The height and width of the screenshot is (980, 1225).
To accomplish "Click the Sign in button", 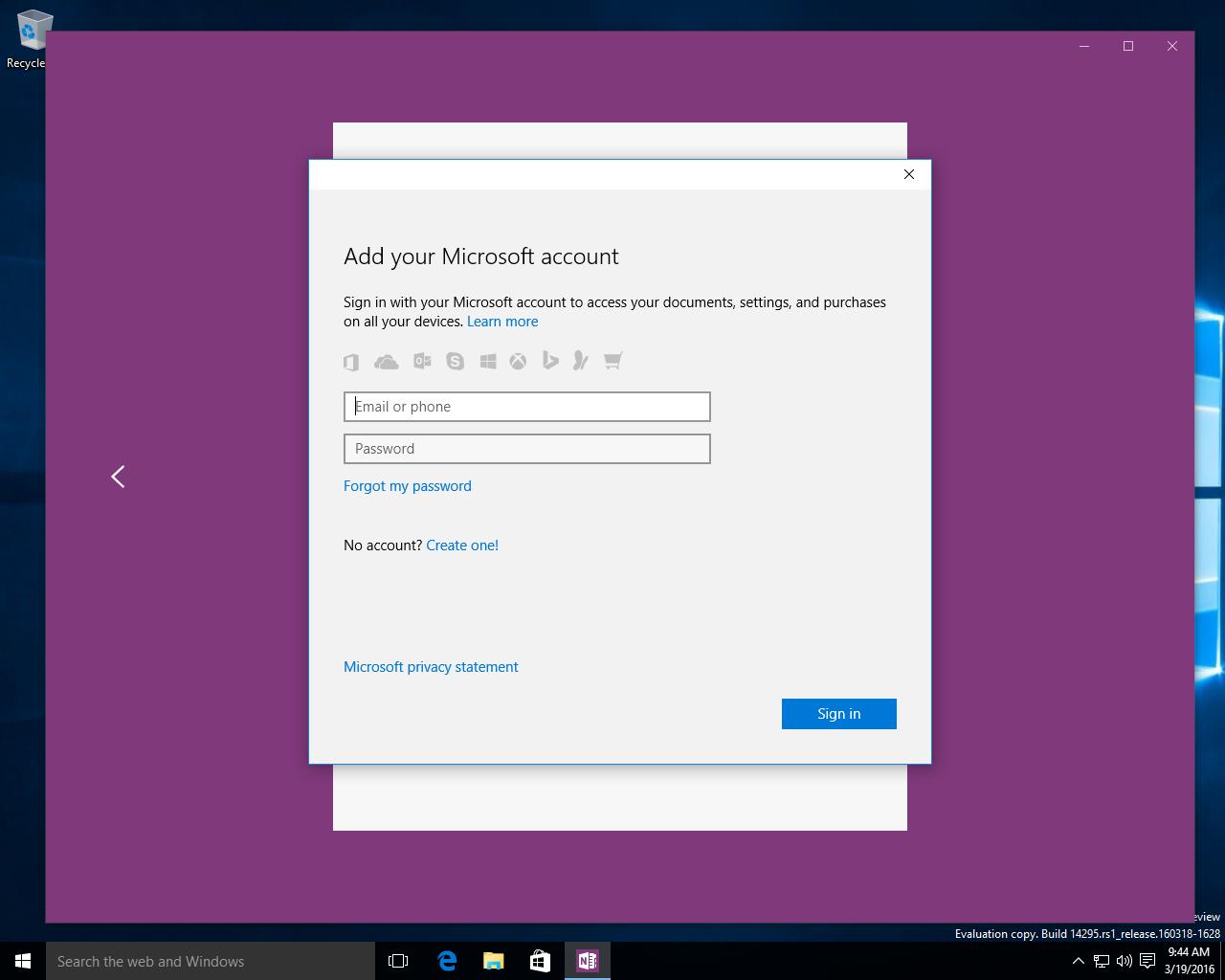I will [x=839, y=714].
